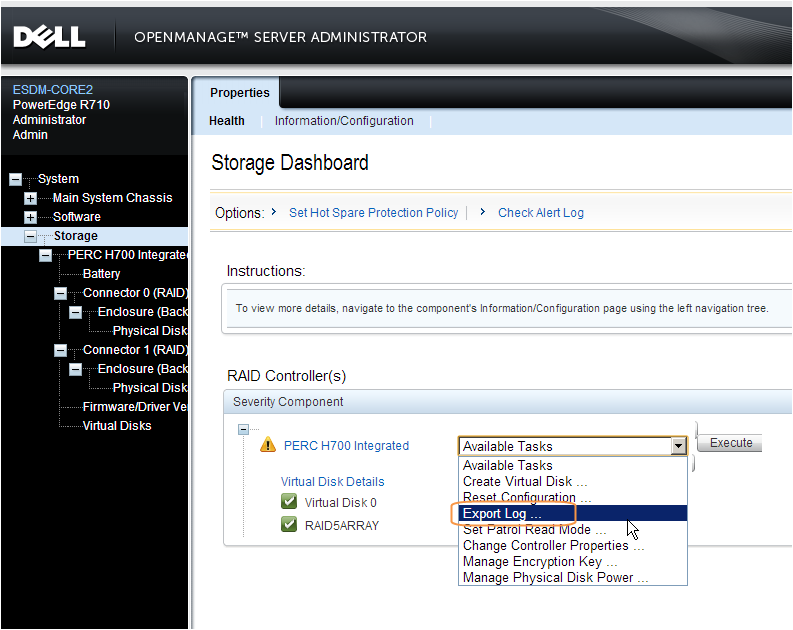Select Storage in the navigation tree

click(x=75, y=236)
